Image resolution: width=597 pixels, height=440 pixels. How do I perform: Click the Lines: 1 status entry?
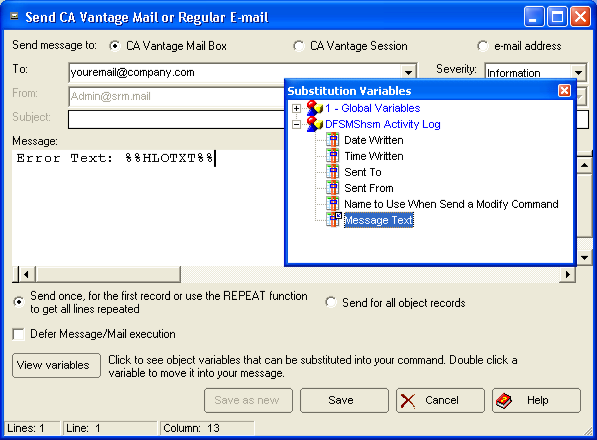coord(32,428)
